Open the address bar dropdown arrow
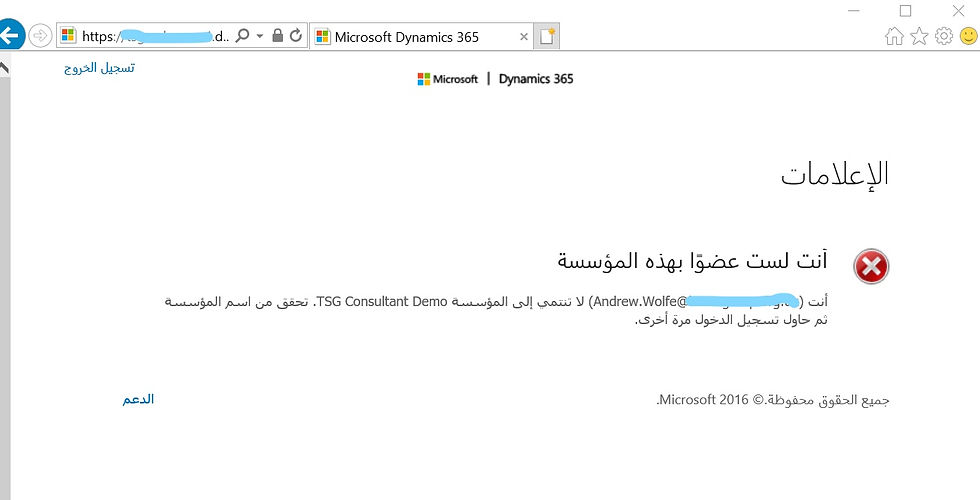 click(260, 36)
